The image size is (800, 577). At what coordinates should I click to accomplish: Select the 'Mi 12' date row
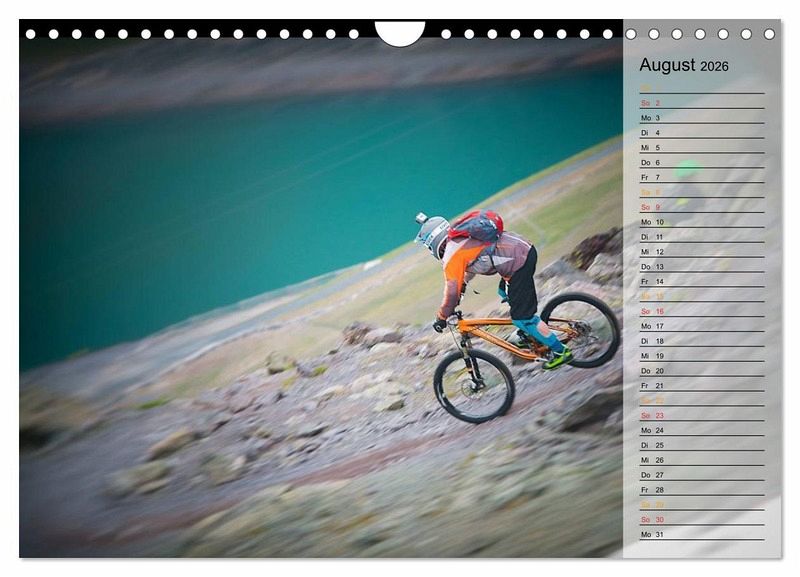[702, 252]
